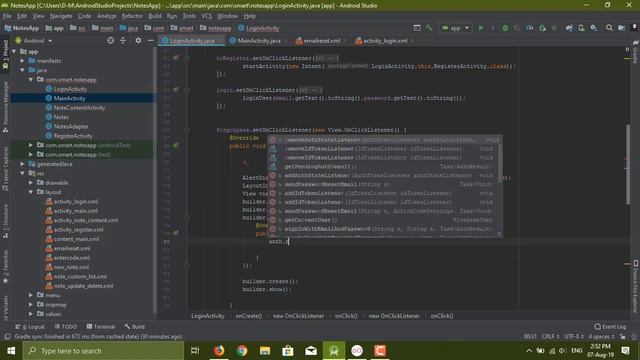640x360 pixels.
Task: Toggle the Layout Captures tool window
Action: point(5,169)
